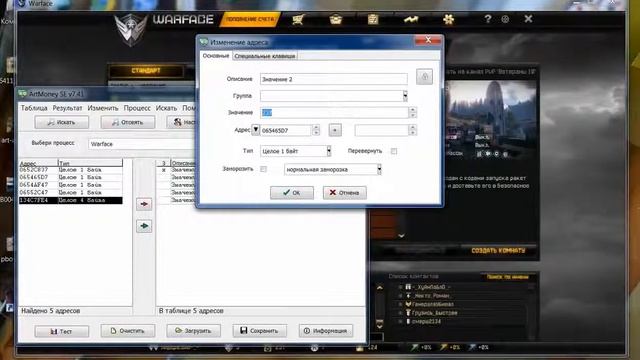
Task: Open the Выбери процесс Warface combo box
Action: click(141, 144)
